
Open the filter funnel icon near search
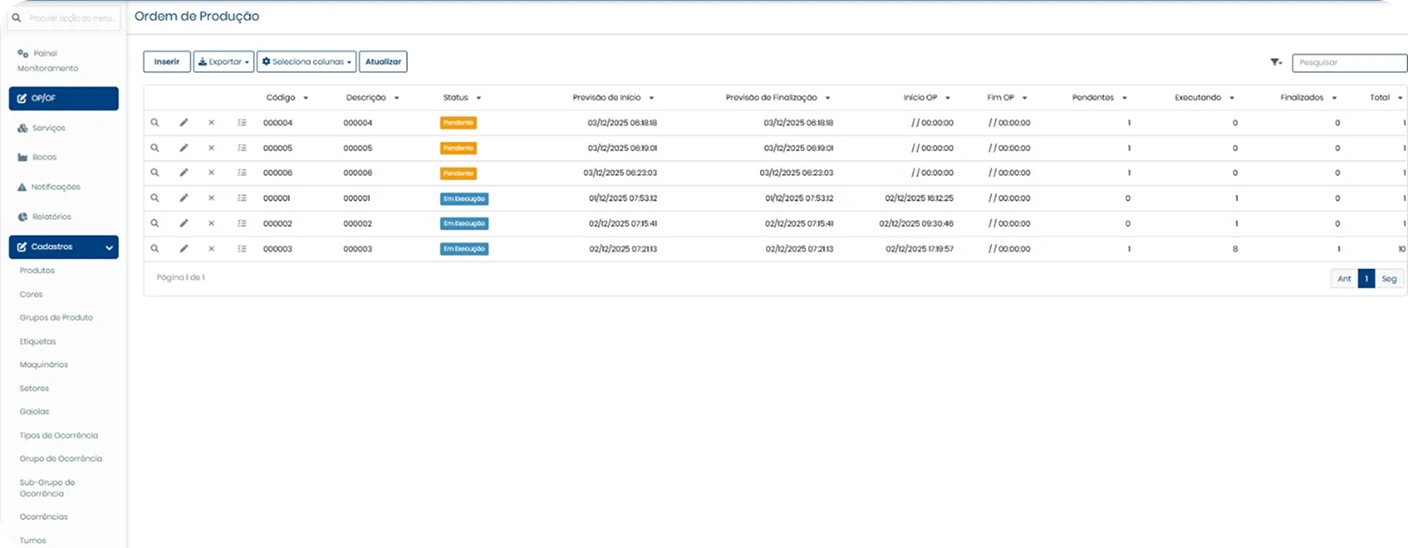click(1276, 62)
